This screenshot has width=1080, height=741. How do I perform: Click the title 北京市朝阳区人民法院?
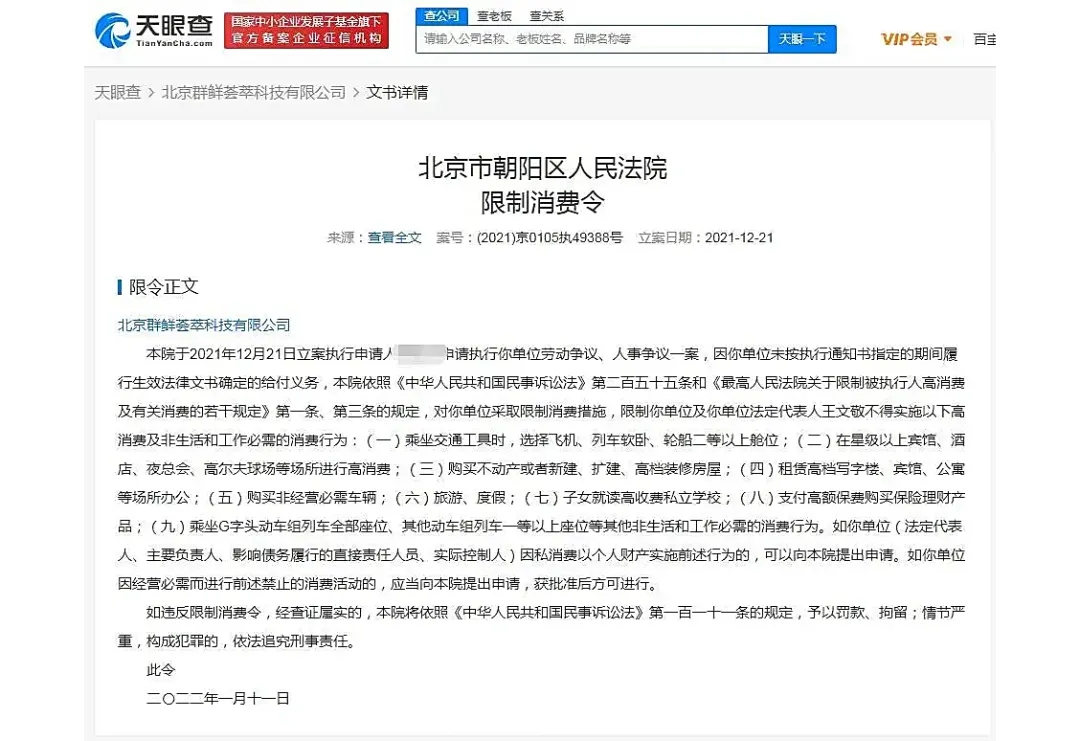(543, 168)
